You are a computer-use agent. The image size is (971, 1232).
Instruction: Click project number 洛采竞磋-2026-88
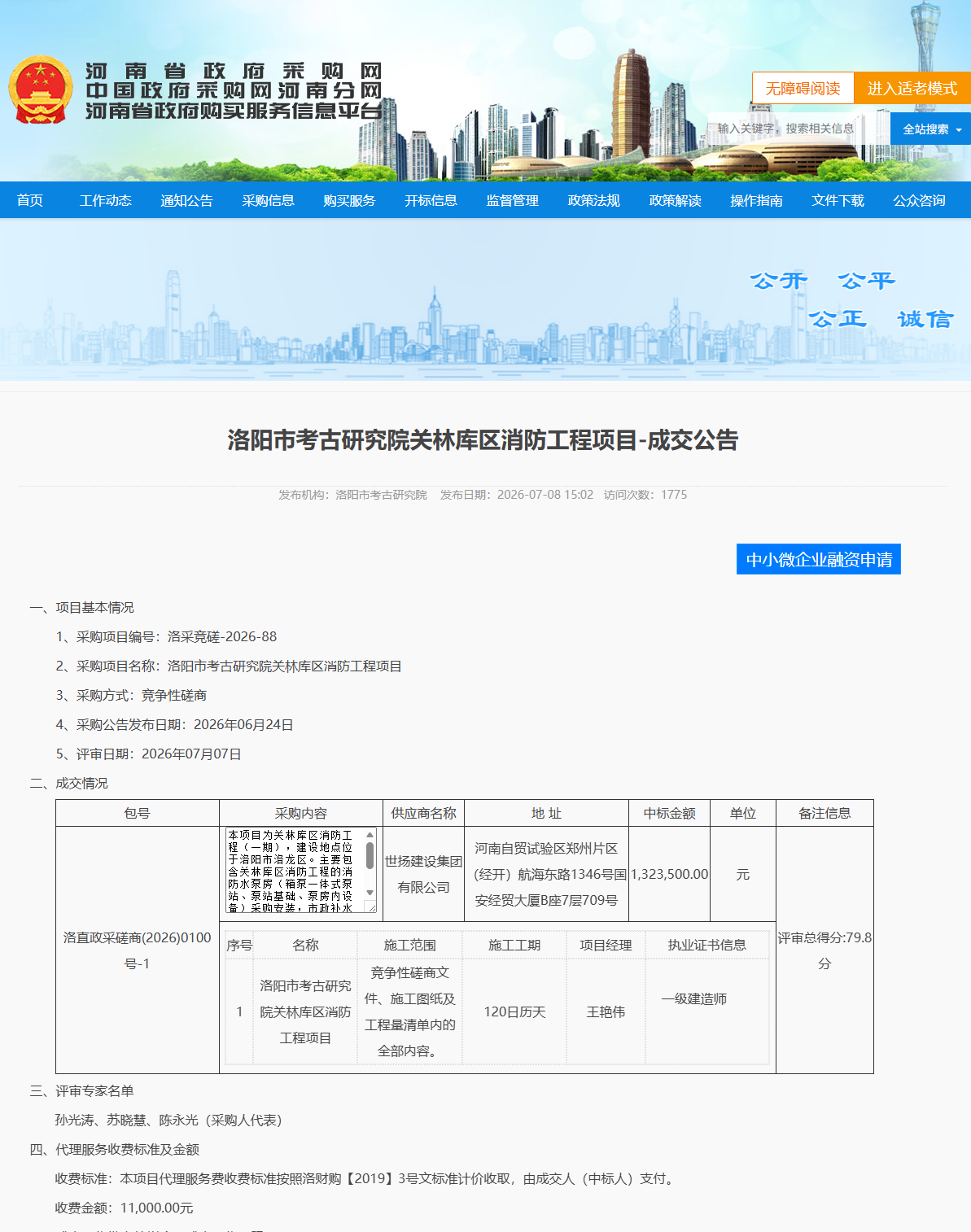point(222,636)
